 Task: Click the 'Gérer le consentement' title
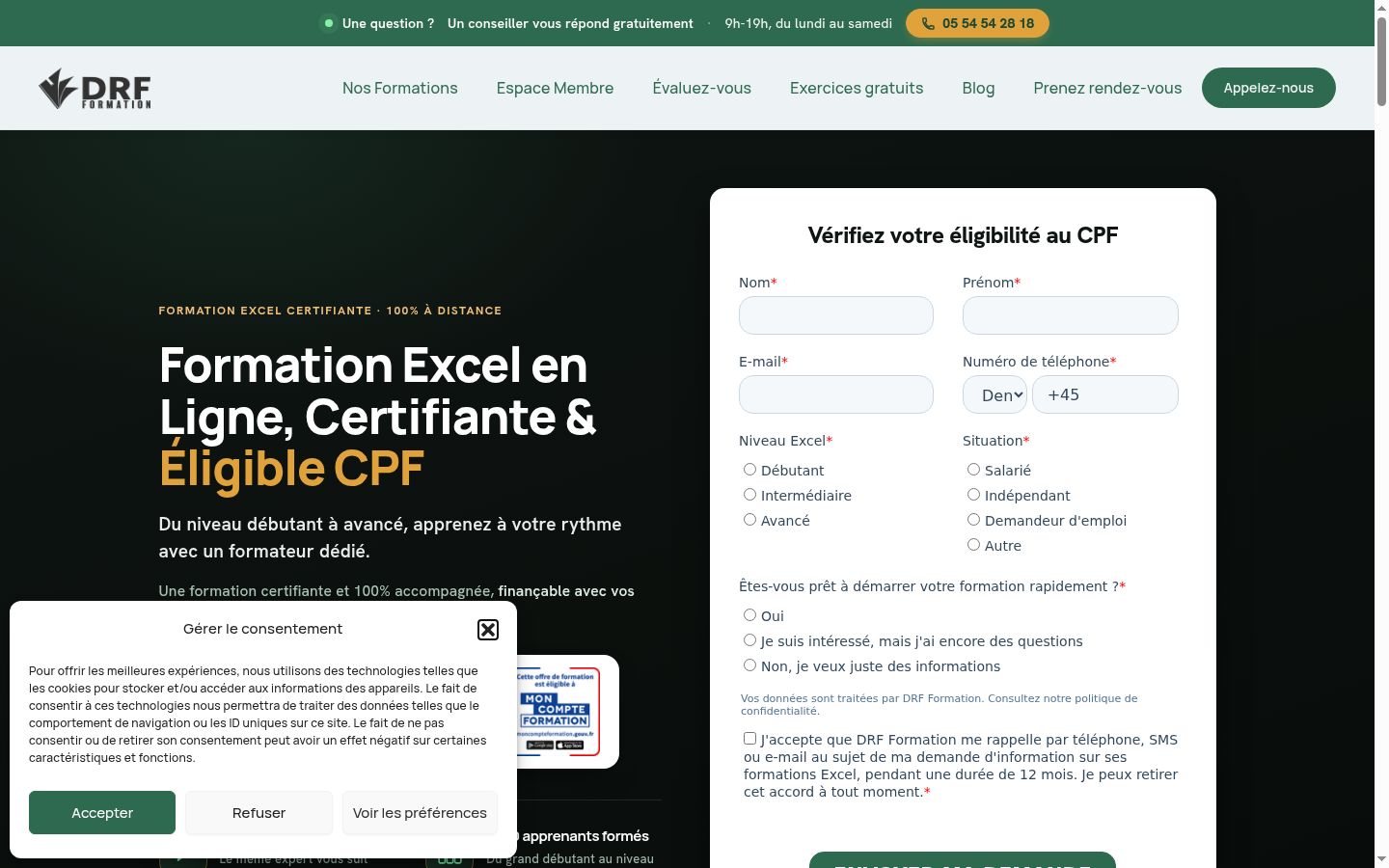pyautogui.click(x=262, y=629)
